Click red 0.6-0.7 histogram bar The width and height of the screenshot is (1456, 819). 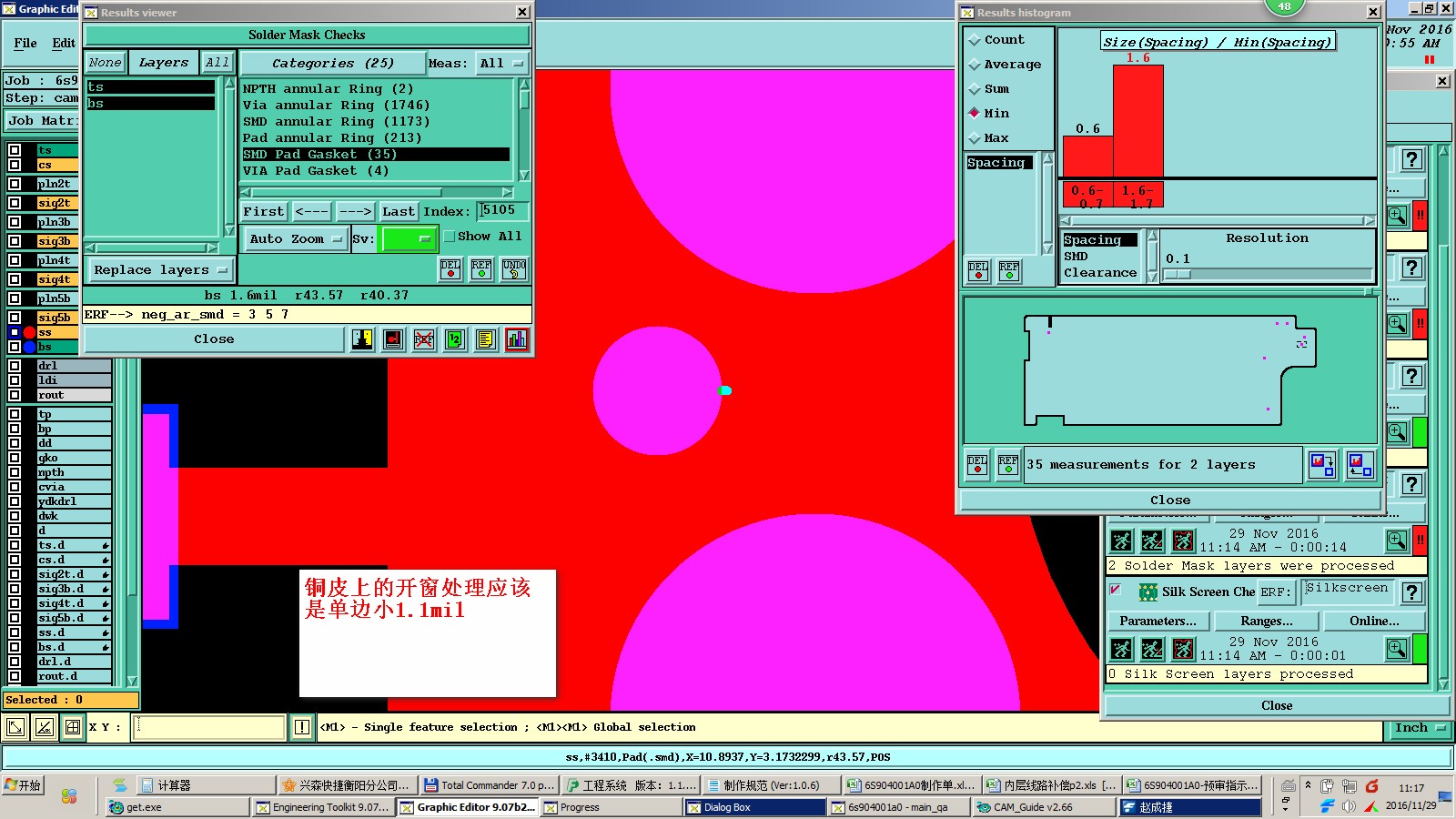click(1088, 157)
